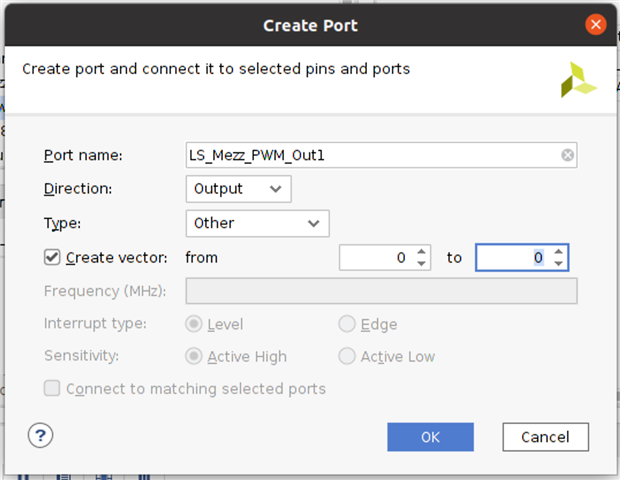The image size is (620, 480).
Task: Clear the Port name field text
Action: coord(567,155)
